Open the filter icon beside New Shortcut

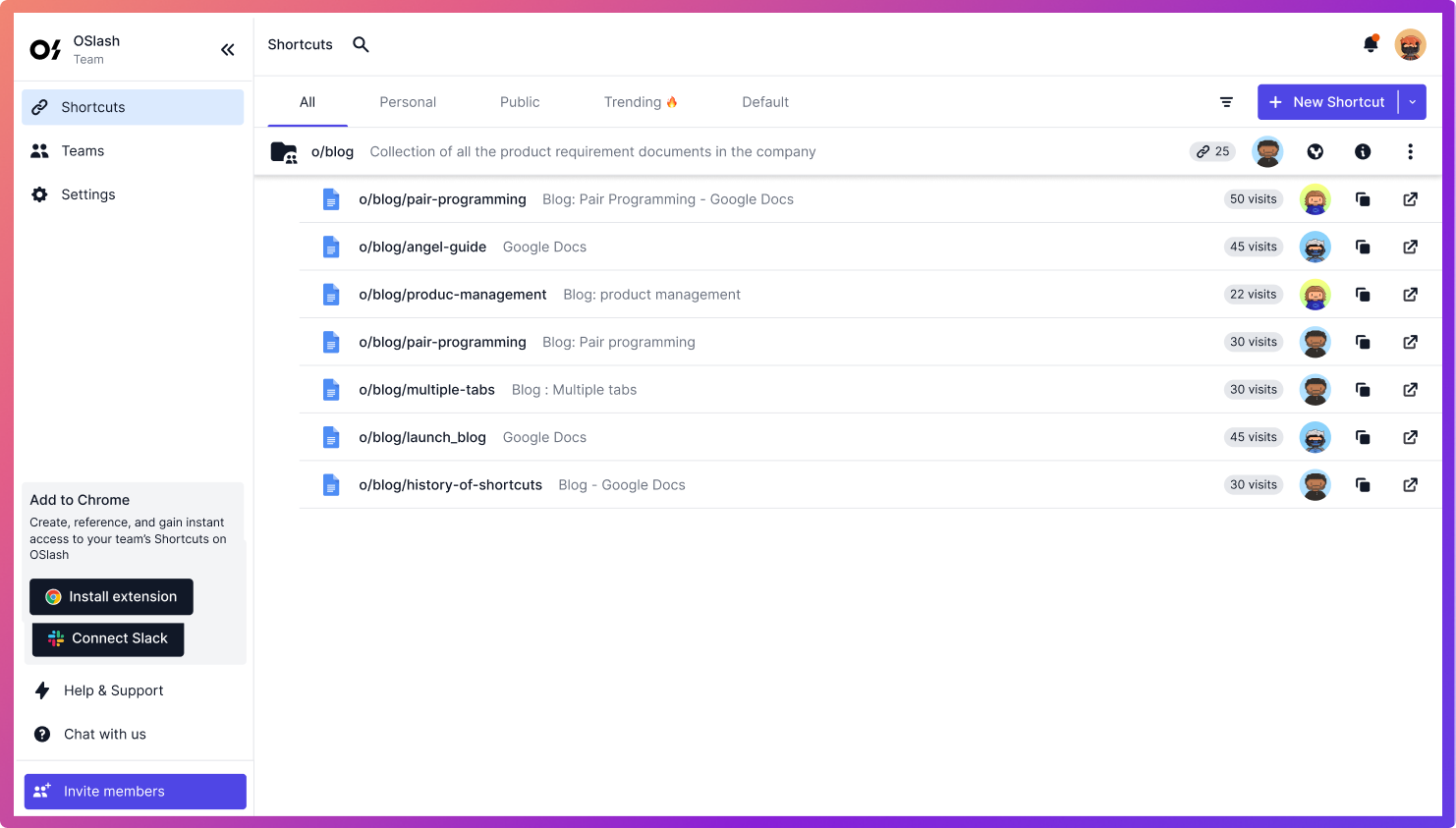(x=1226, y=102)
